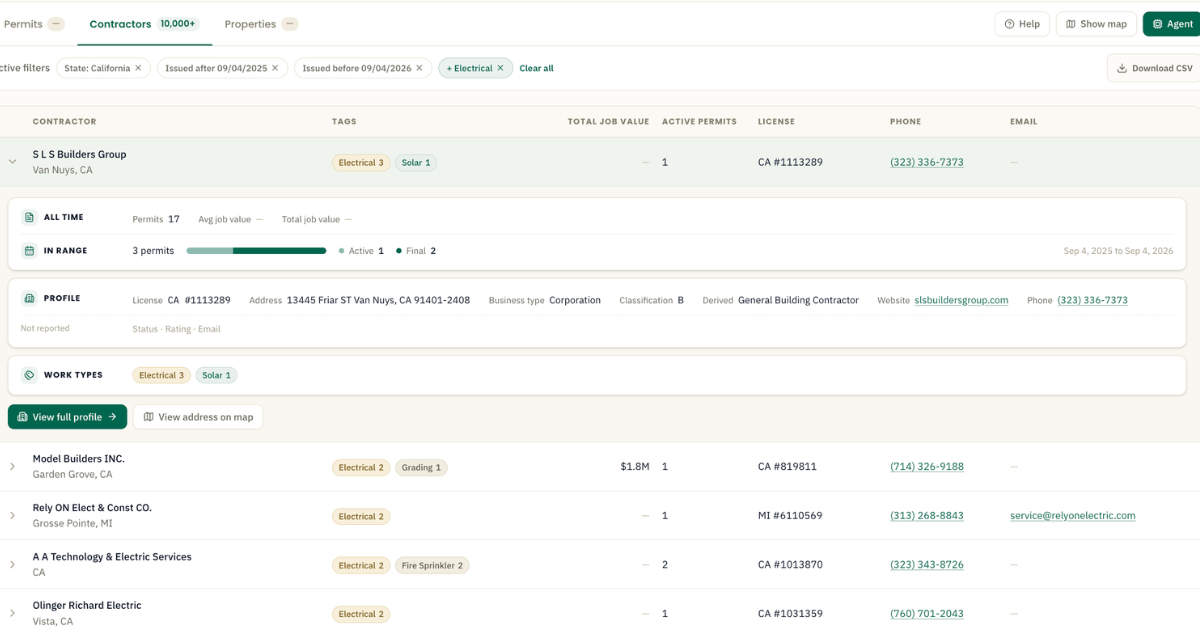
Task: Click the Work Types tag icon
Action: point(29,375)
